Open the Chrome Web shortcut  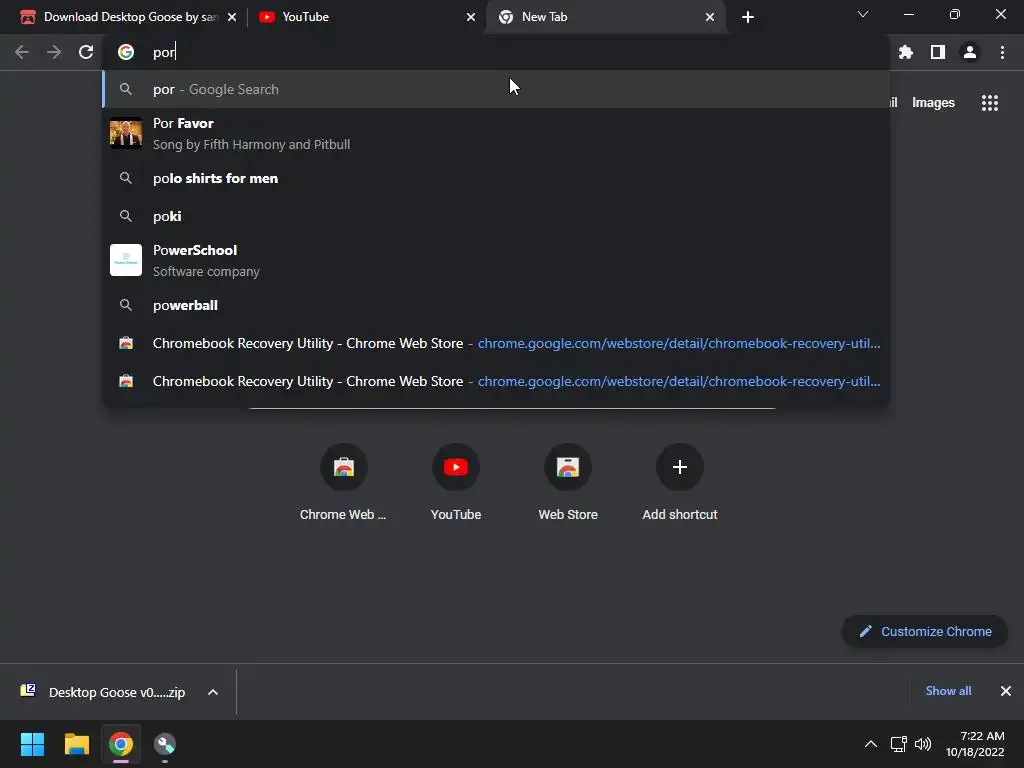coord(344,482)
